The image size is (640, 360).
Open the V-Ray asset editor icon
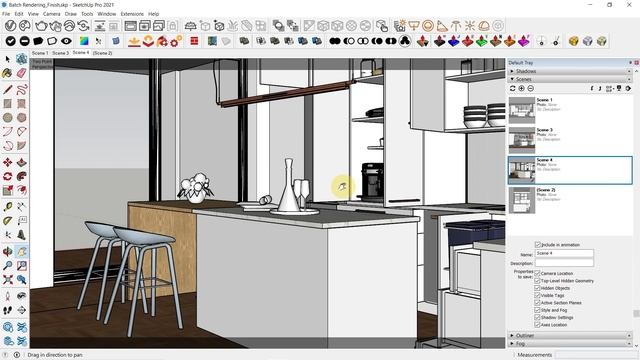click(x=10, y=26)
